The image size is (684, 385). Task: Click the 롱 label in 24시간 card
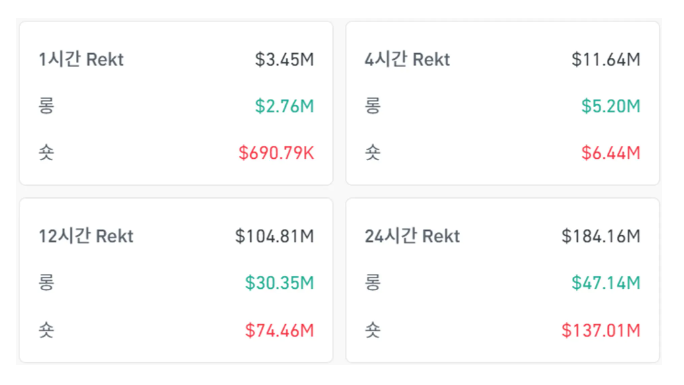coord(373,283)
